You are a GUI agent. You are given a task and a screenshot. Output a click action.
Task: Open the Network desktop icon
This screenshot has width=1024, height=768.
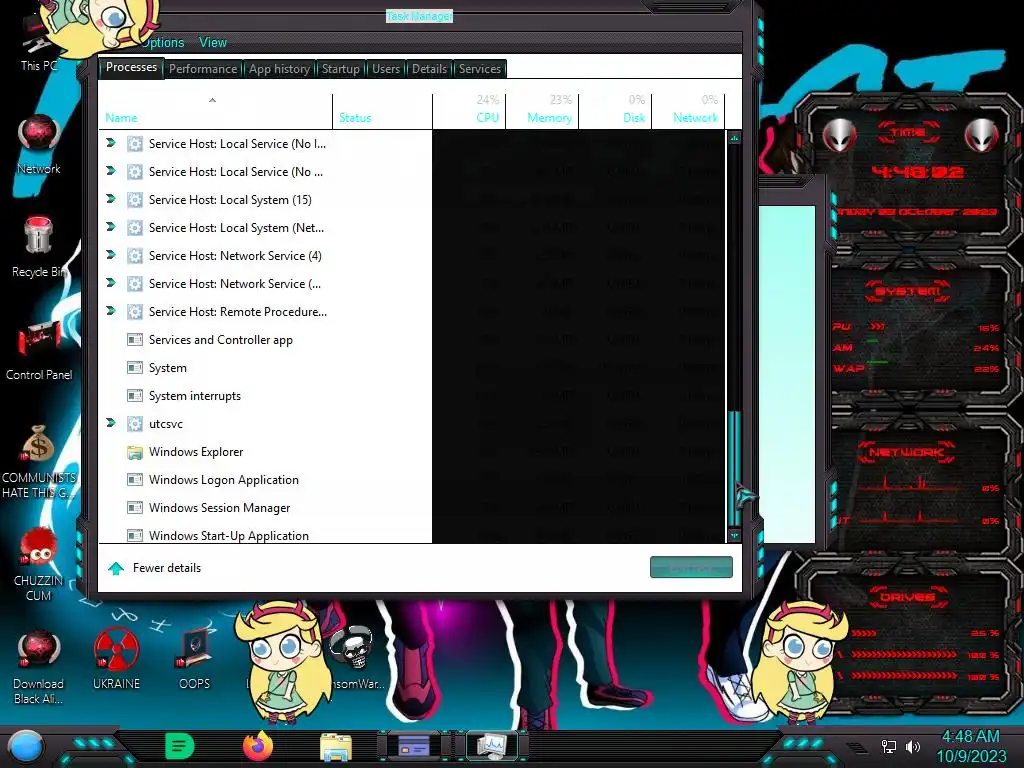39,145
